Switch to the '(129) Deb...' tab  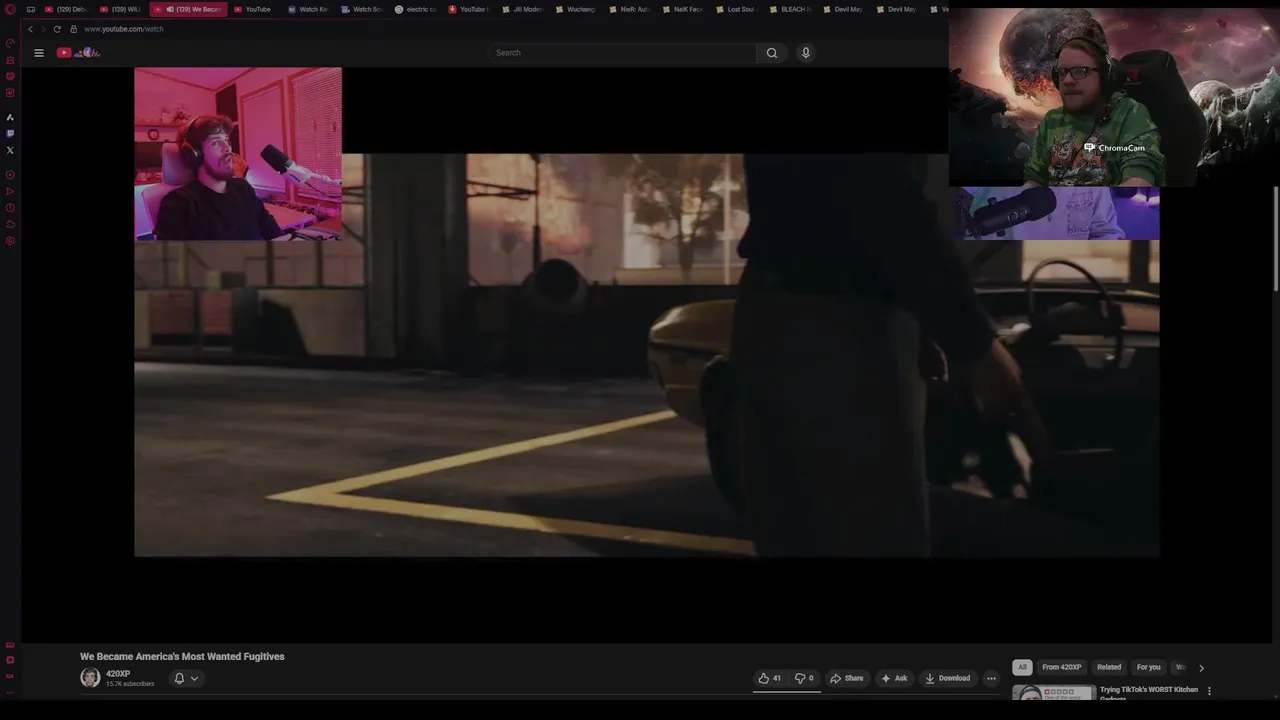pyautogui.click(x=66, y=9)
